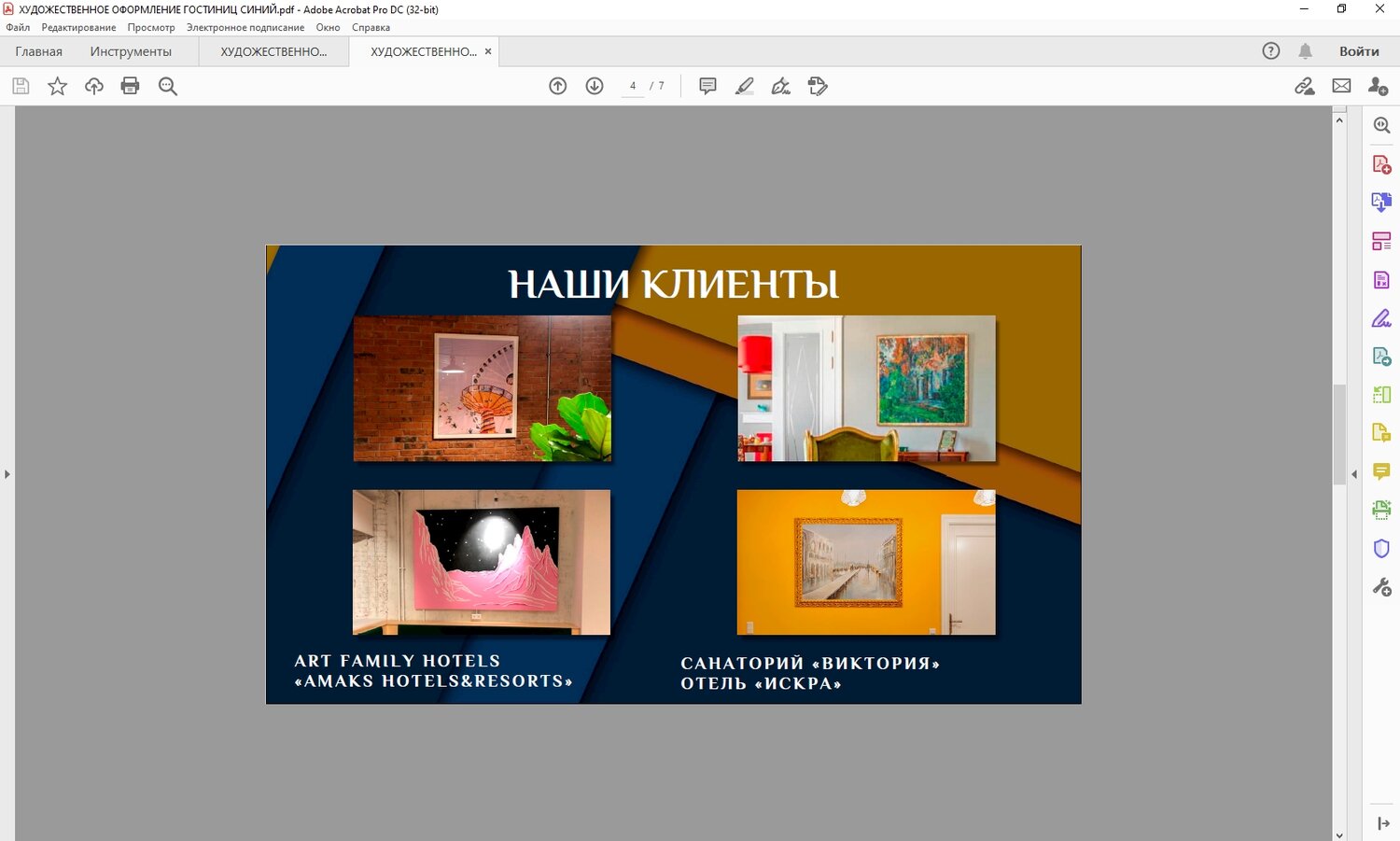Open the green print production tool in the right pane
Image resolution: width=1400 pixels, height=841 pixels.
coord(1381,510)
